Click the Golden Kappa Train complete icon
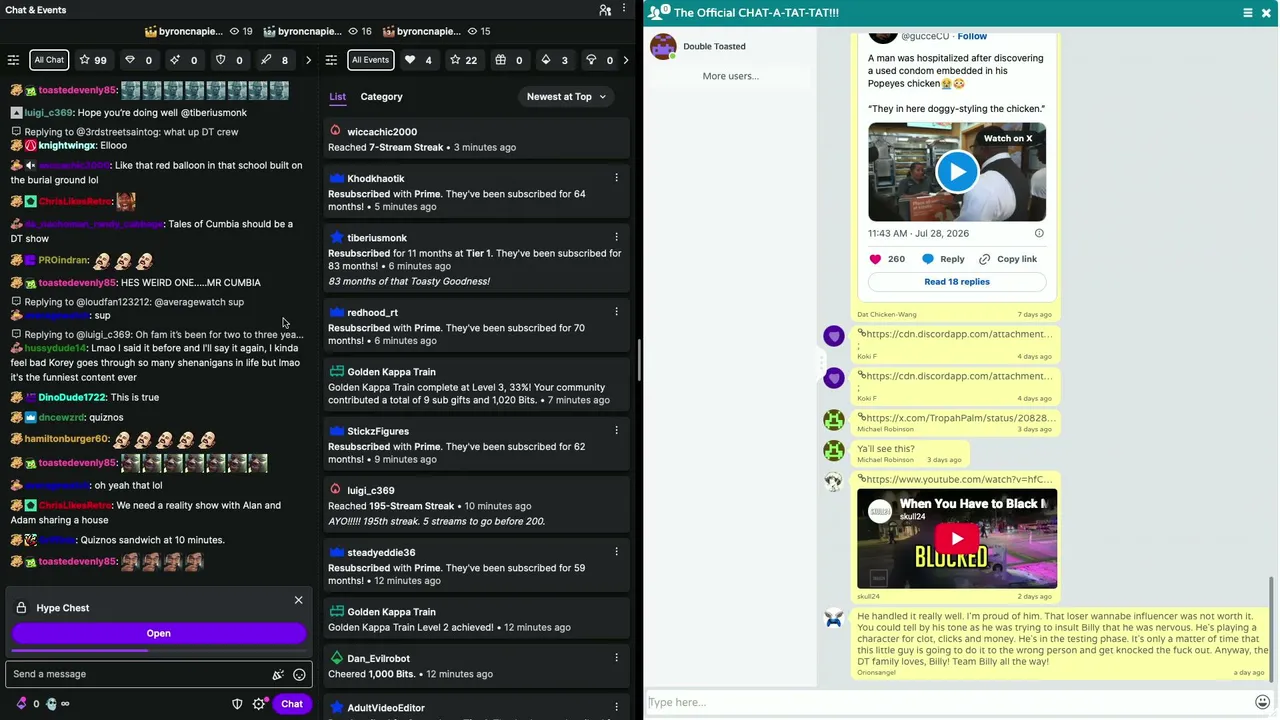The width and height of the screenshot is (1280, 720). pyautogui.click(x=336, y=371)
